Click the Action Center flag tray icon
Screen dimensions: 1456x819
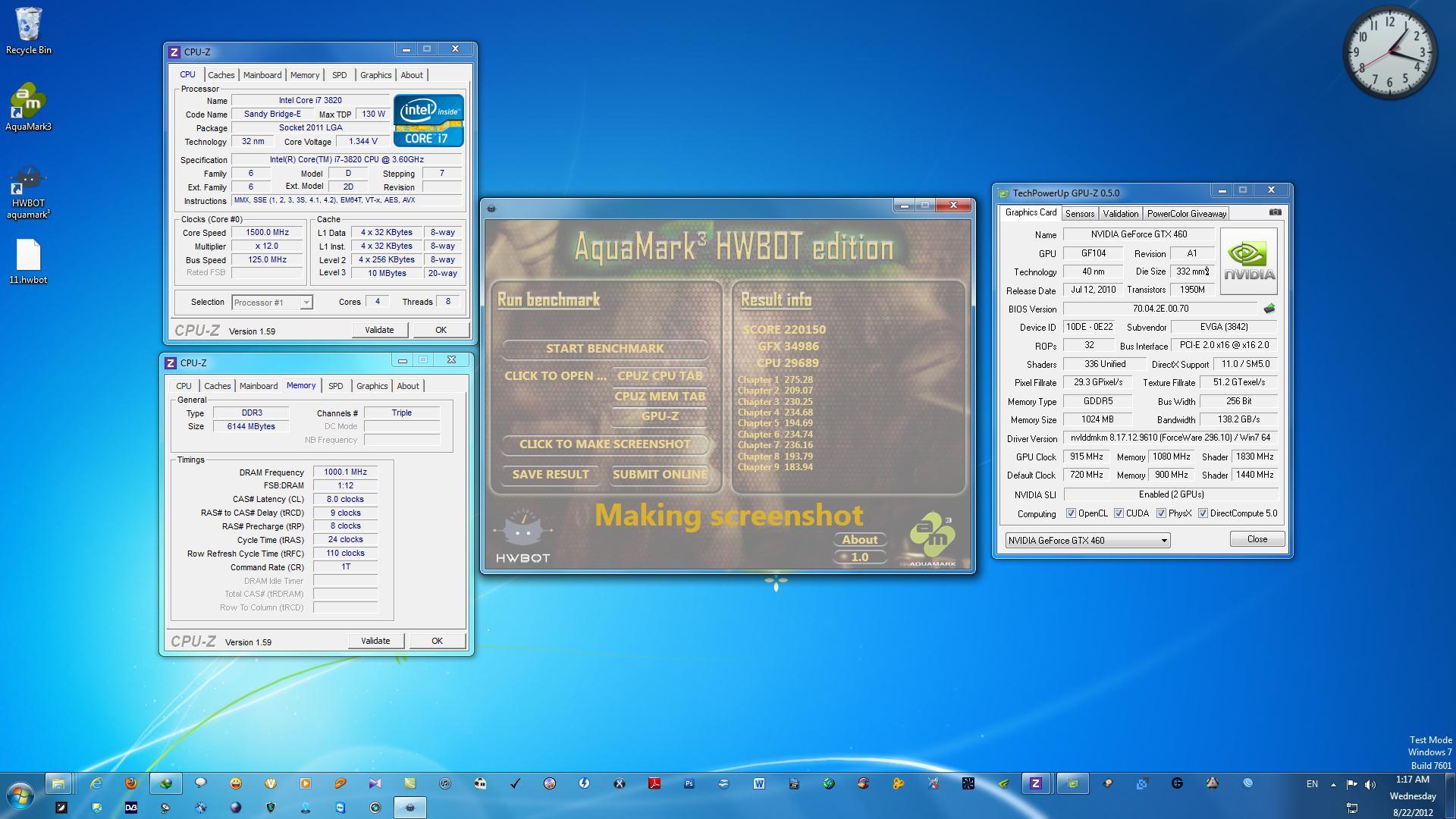pyautogui.click(x=1351, y=784)
